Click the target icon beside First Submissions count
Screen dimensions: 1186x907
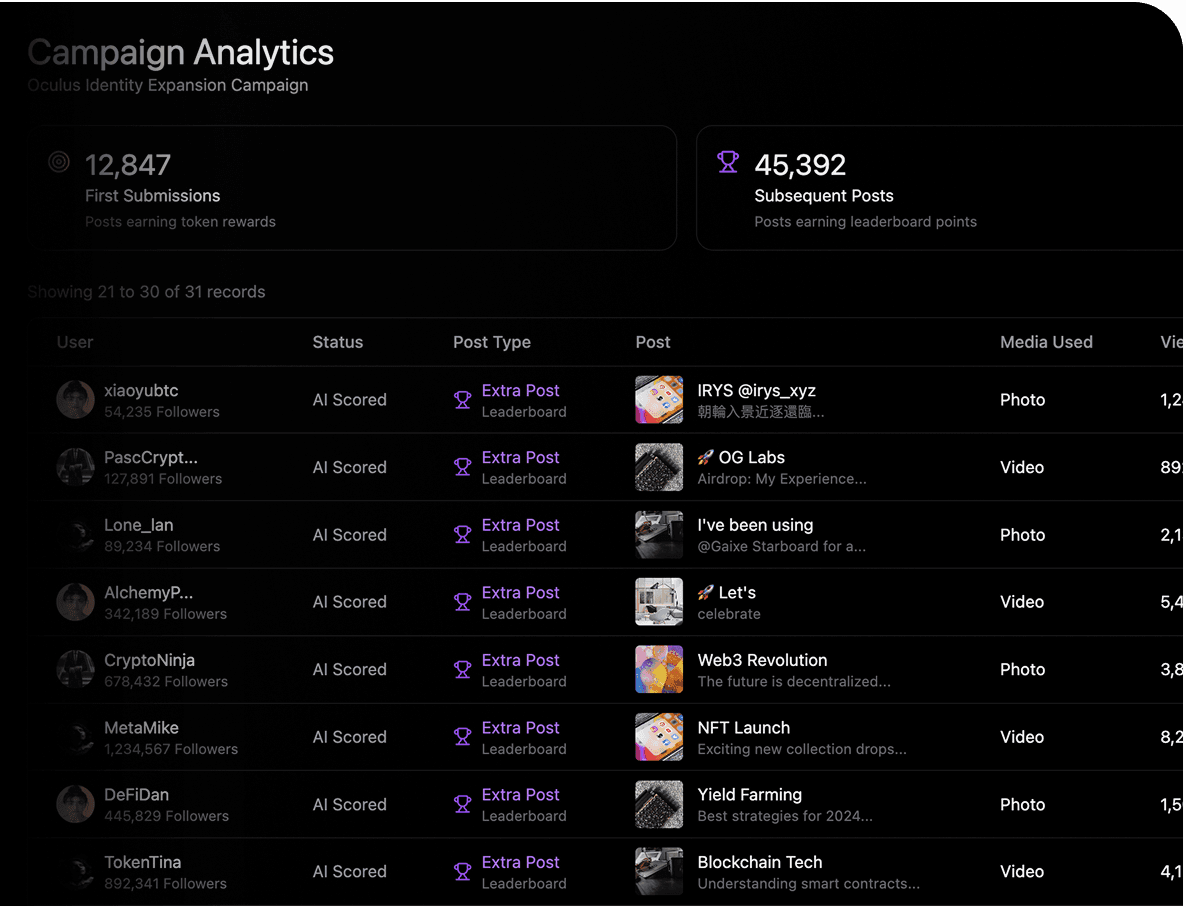click(59, 160)
